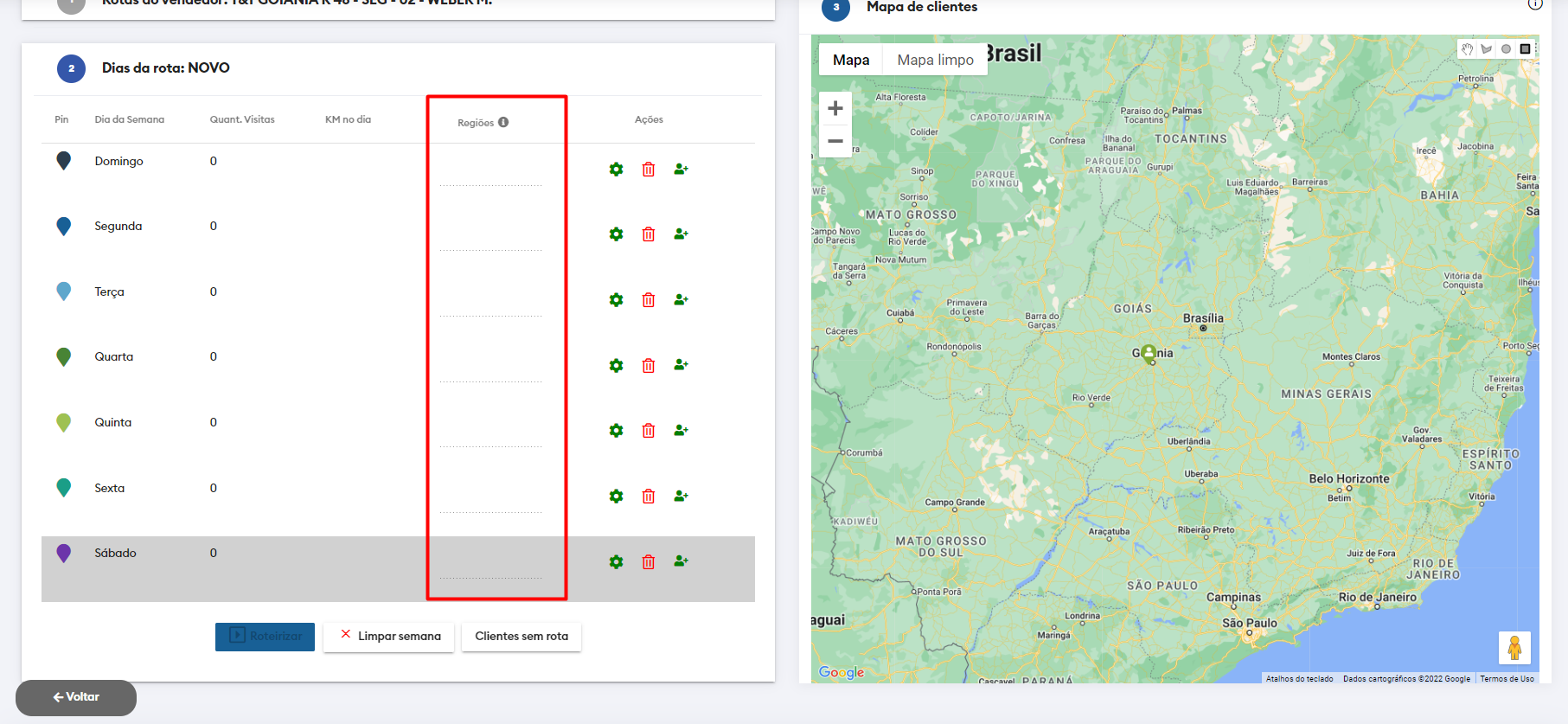Delete the Segunda route with trash icon
1568x724 pixels.
click(x=649, y=234)
